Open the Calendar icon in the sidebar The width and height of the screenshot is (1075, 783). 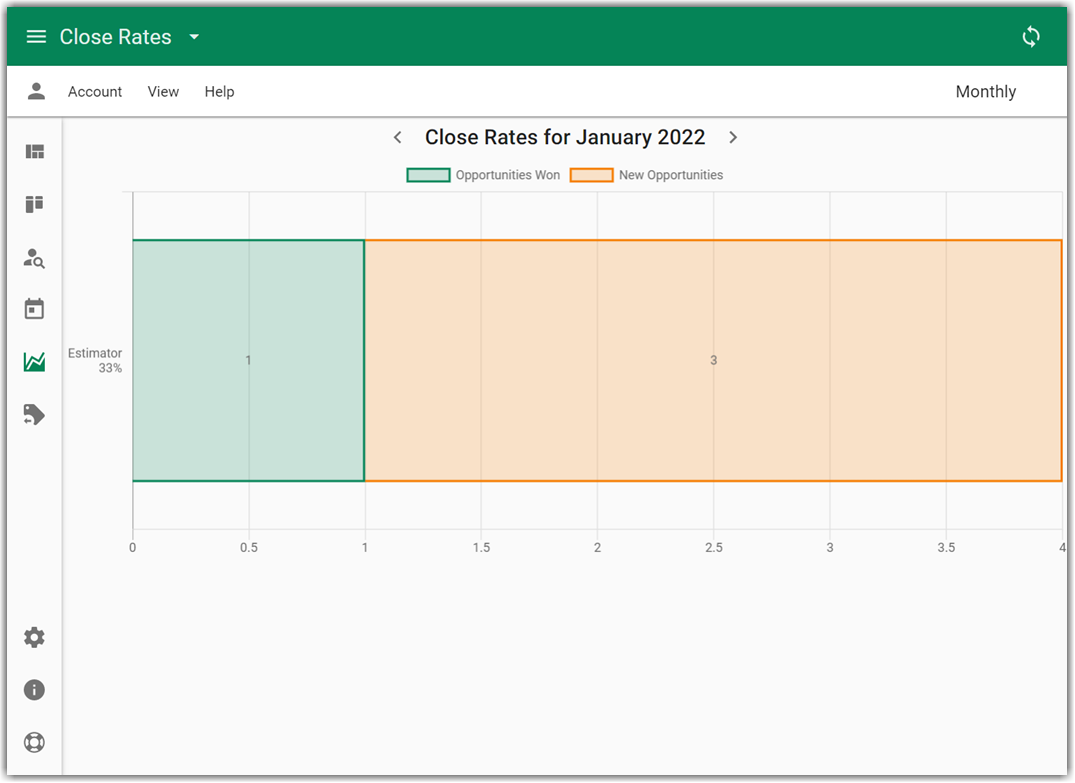point(34,309)
